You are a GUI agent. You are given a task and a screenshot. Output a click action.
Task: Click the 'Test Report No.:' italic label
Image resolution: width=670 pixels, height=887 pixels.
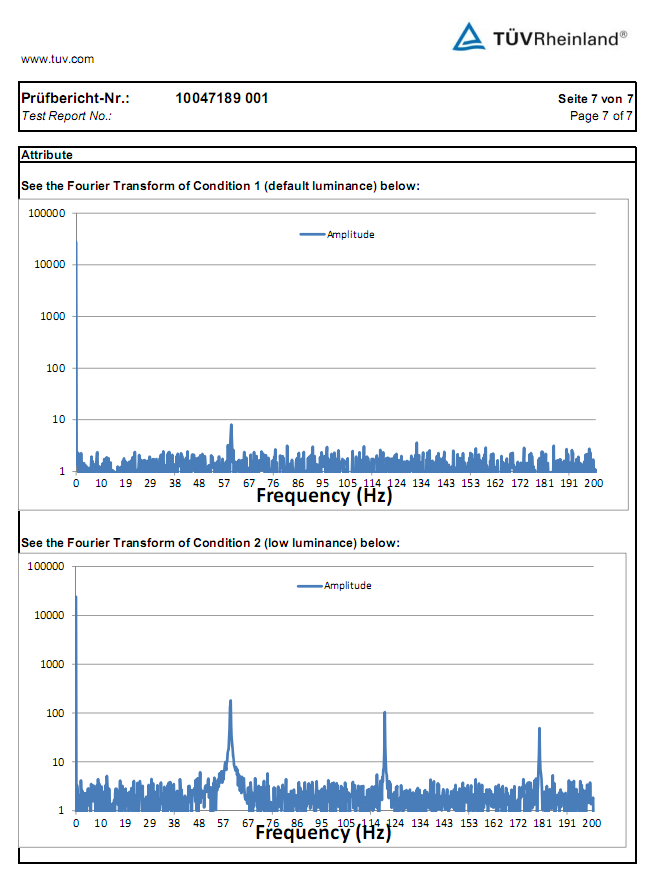(66, 116)
